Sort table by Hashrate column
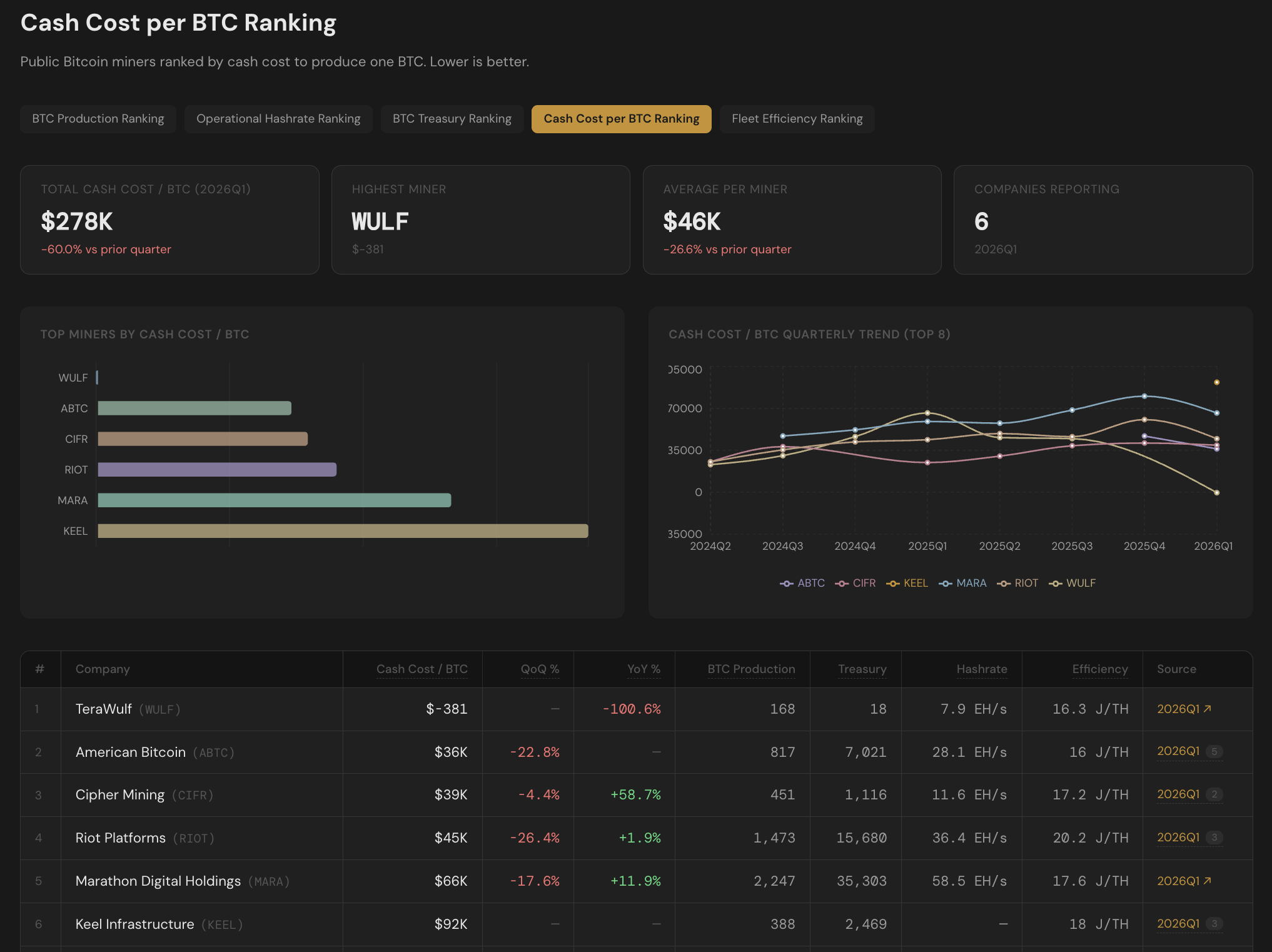 [982, 669]
